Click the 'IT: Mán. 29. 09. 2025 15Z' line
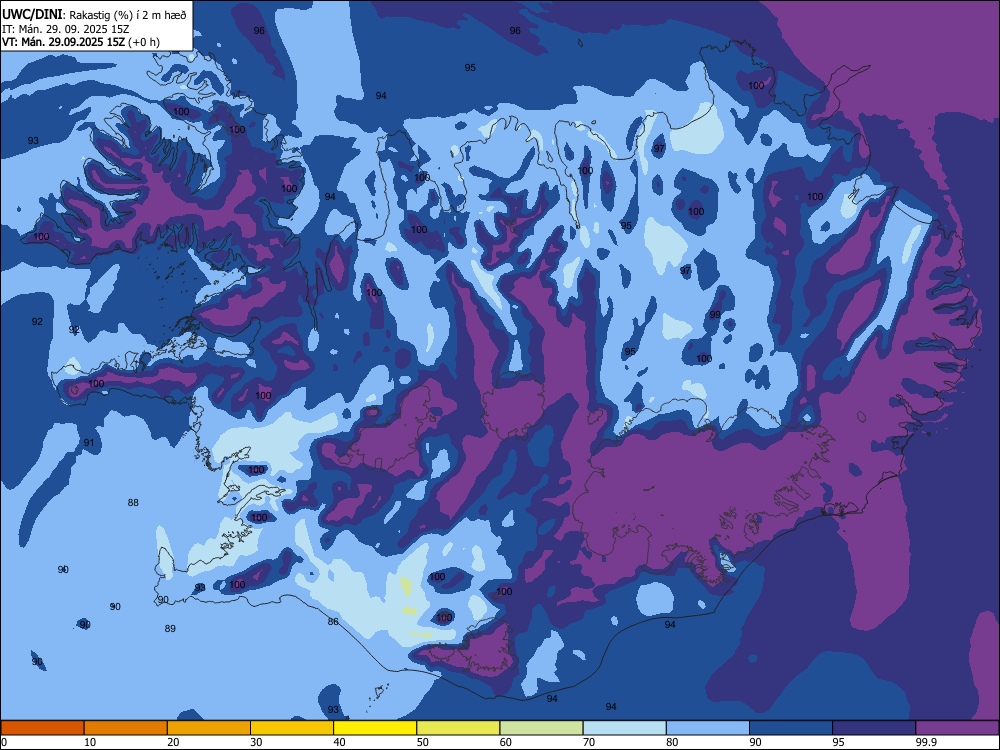The width and height of the screenshot is (1000, 750). click(66, 29)
